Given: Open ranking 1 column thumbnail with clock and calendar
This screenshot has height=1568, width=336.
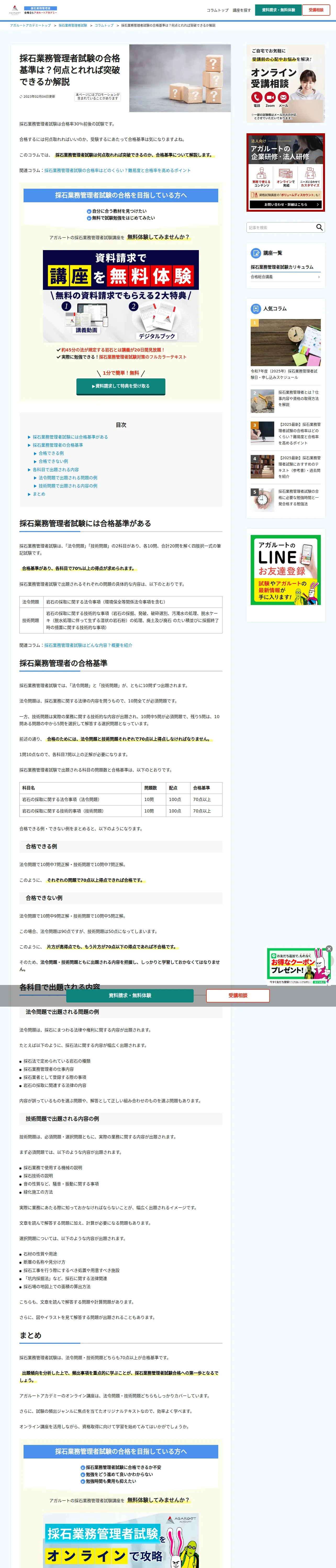Looking at the screenshot, I should tap(285, 342).
